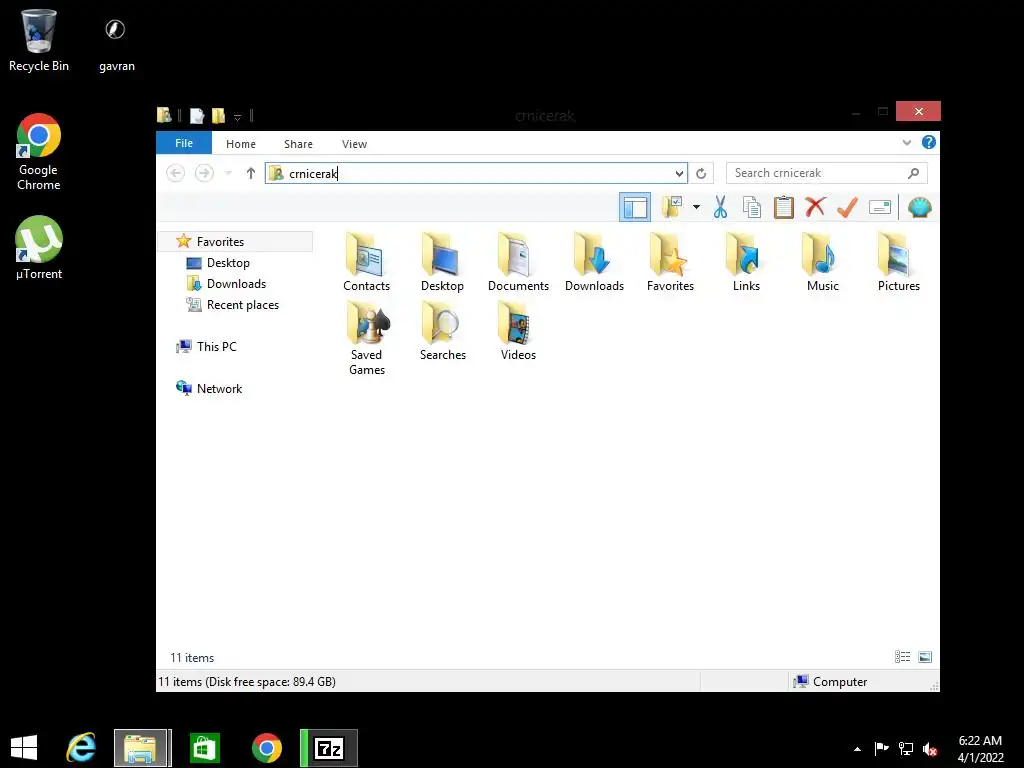Switch to the Home ribbon tab
1024x768 pixels.
tap(241, 144)
